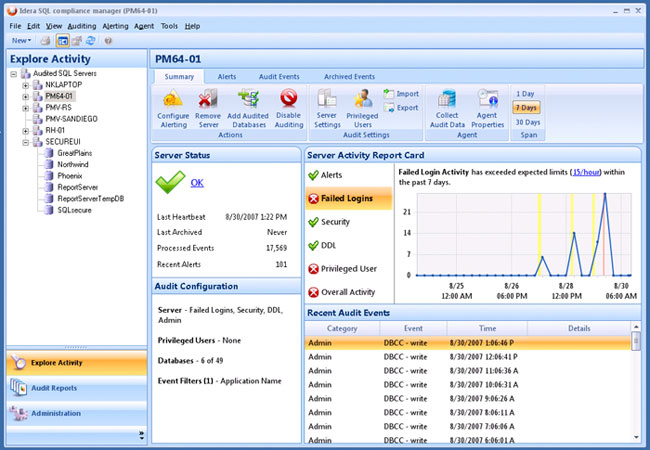Switch to the Alerts tab
This screenshot has height=450, width=650.
click(x=227, y=77)
